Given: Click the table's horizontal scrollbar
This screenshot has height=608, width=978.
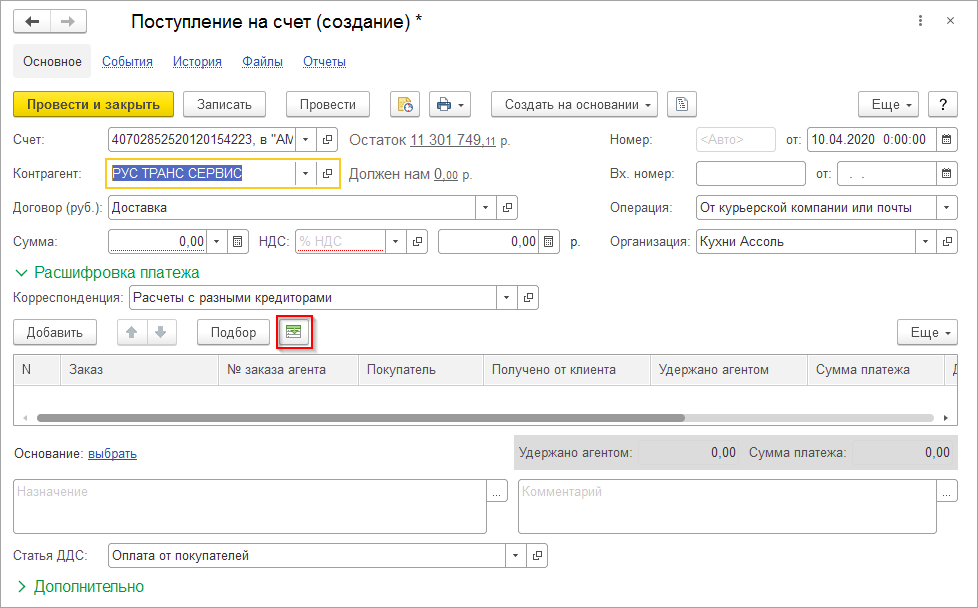Looking at the screenshot, I should (x=360, y=418).
